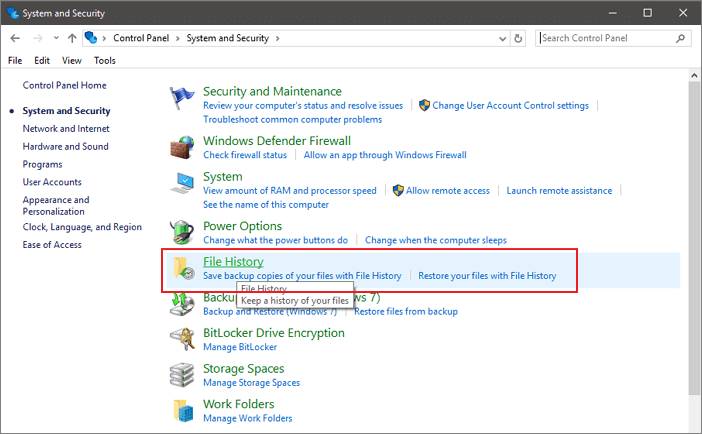
Task: Expand the System and Security breadcrumb chevron
Action: click(276, 38)
